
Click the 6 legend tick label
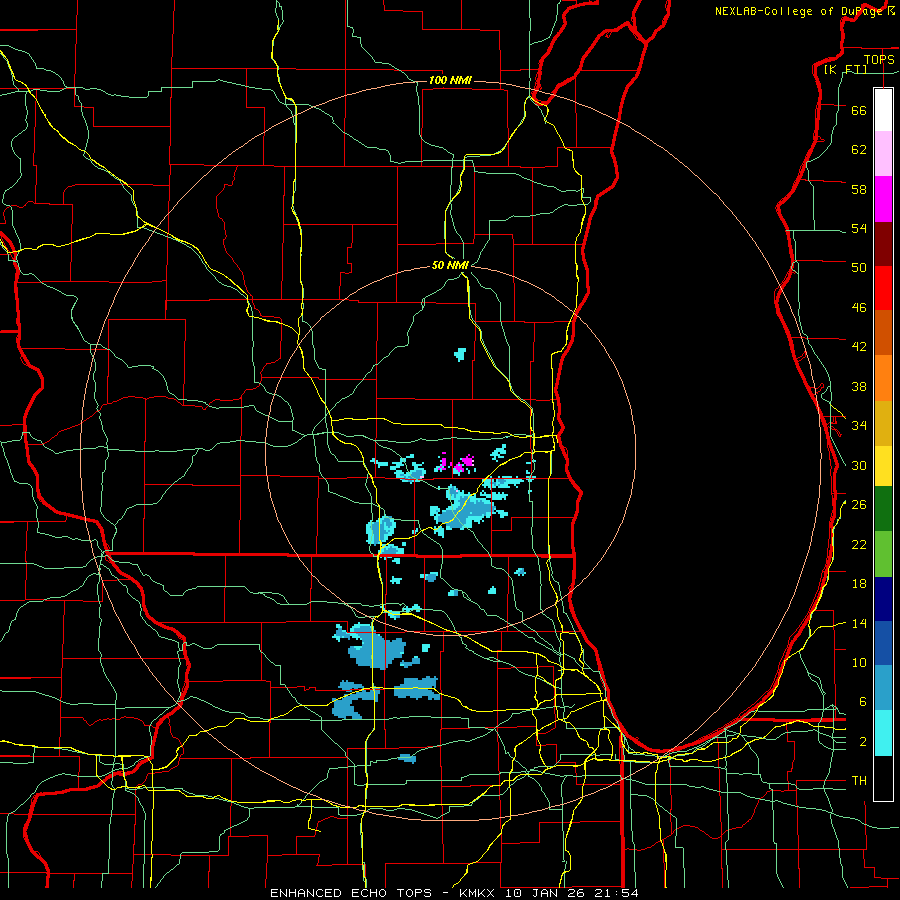(862, 701)
